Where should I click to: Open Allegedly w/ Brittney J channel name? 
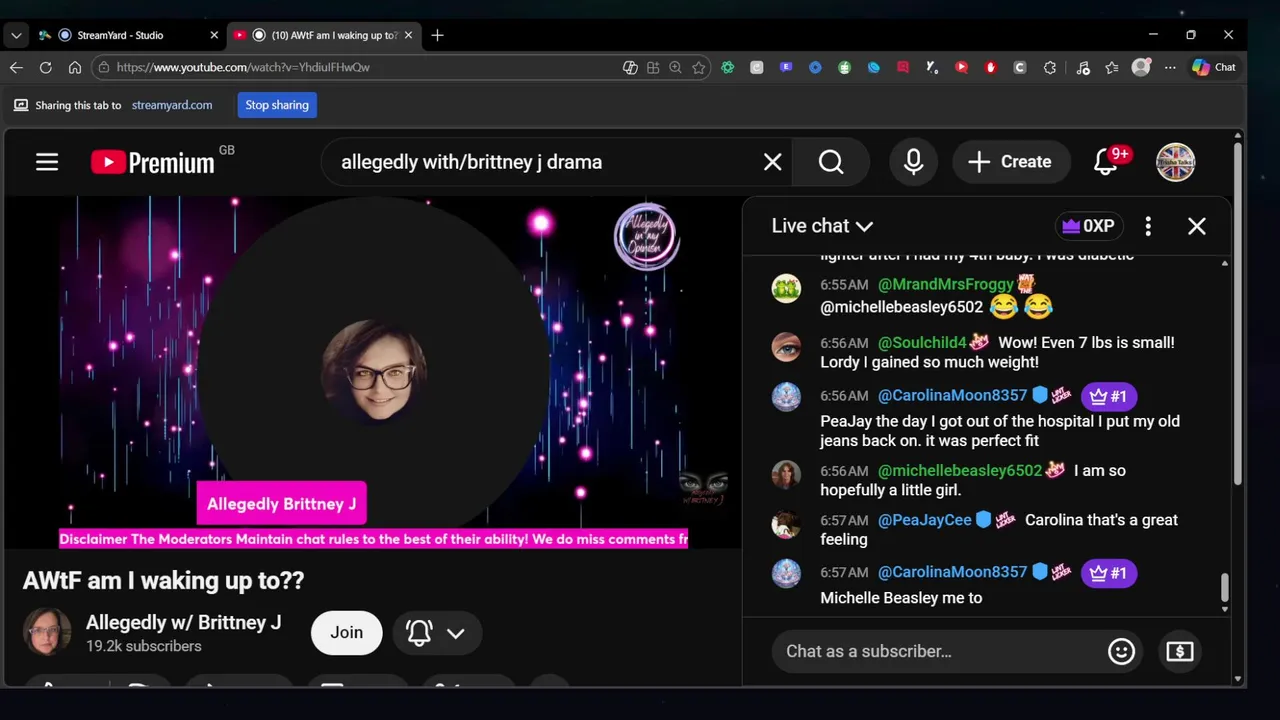183,622
